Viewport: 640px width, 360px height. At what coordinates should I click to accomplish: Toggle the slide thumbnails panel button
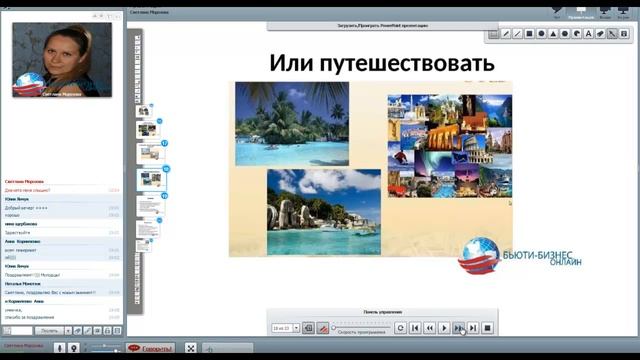[309, 328]
